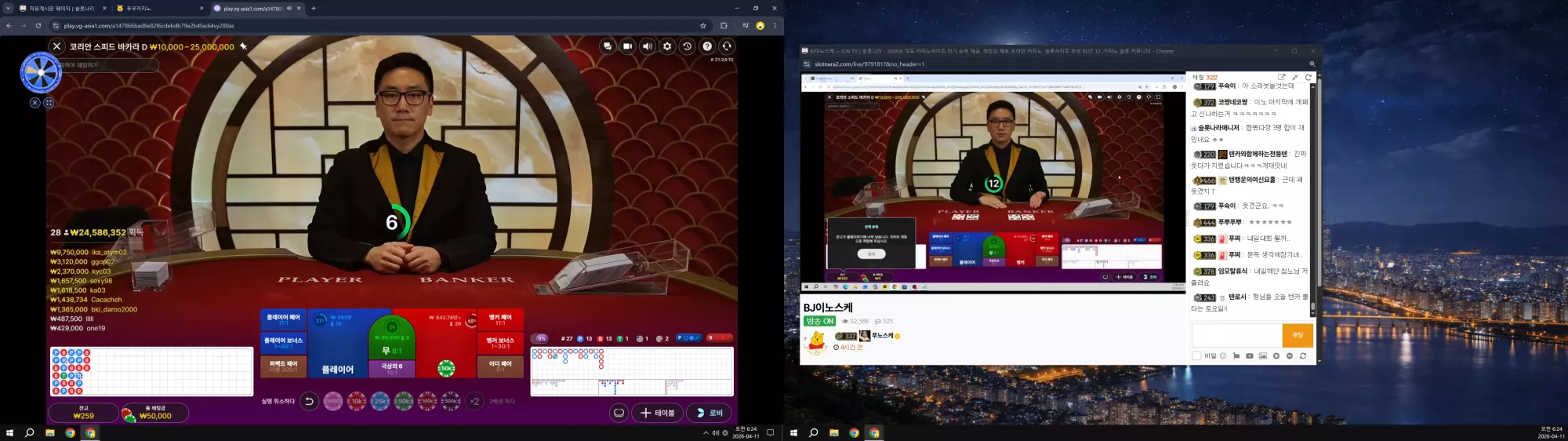This screenshot has height=441, width=1568.
Task: Pop out slotnara chat with the external icon
Action: coord(1282,77)
